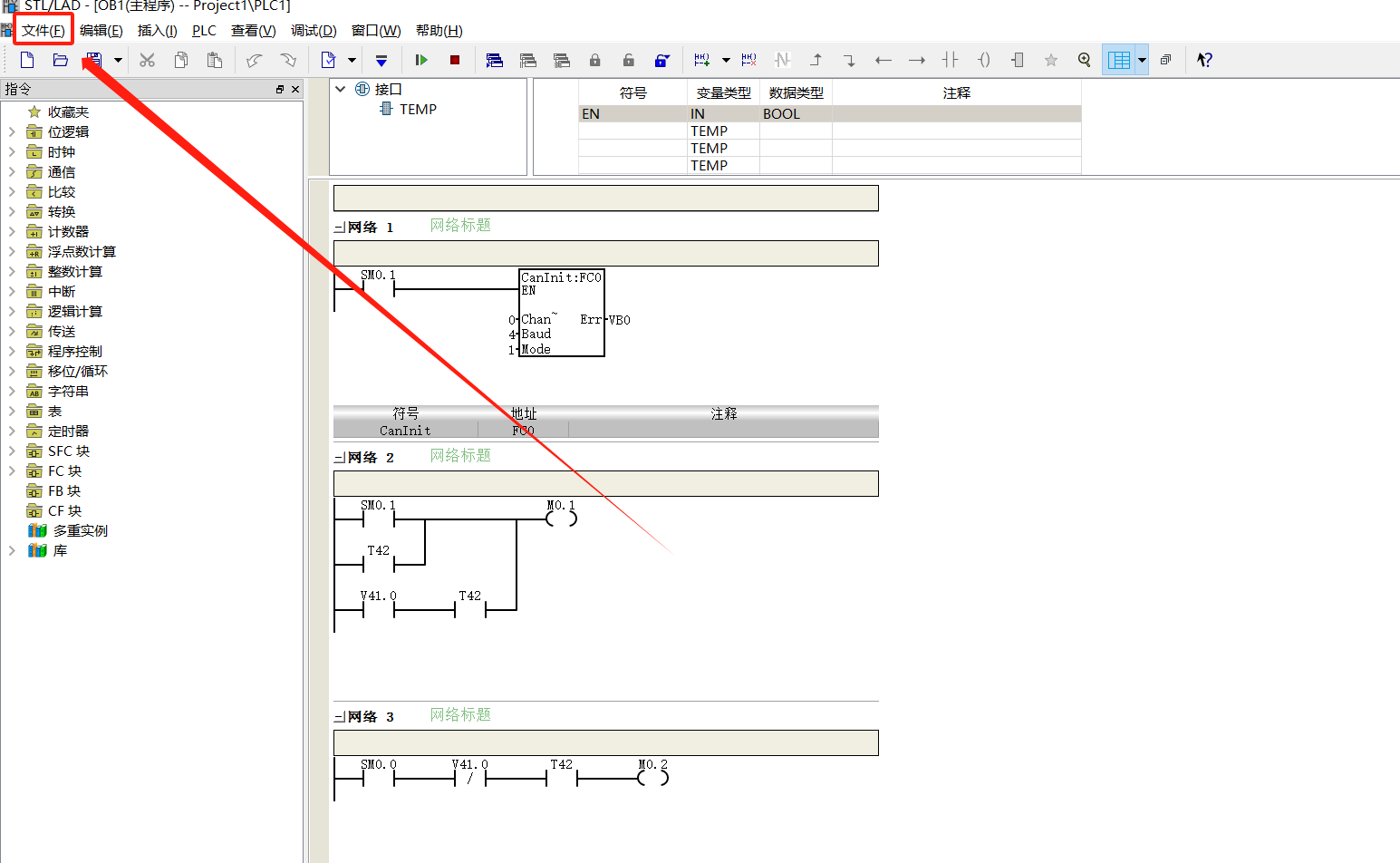This screenshot has height=863, width=1400.
Task: Open the 编辑(E) menu
Action: pyautogui.click(x=101, y=30)
